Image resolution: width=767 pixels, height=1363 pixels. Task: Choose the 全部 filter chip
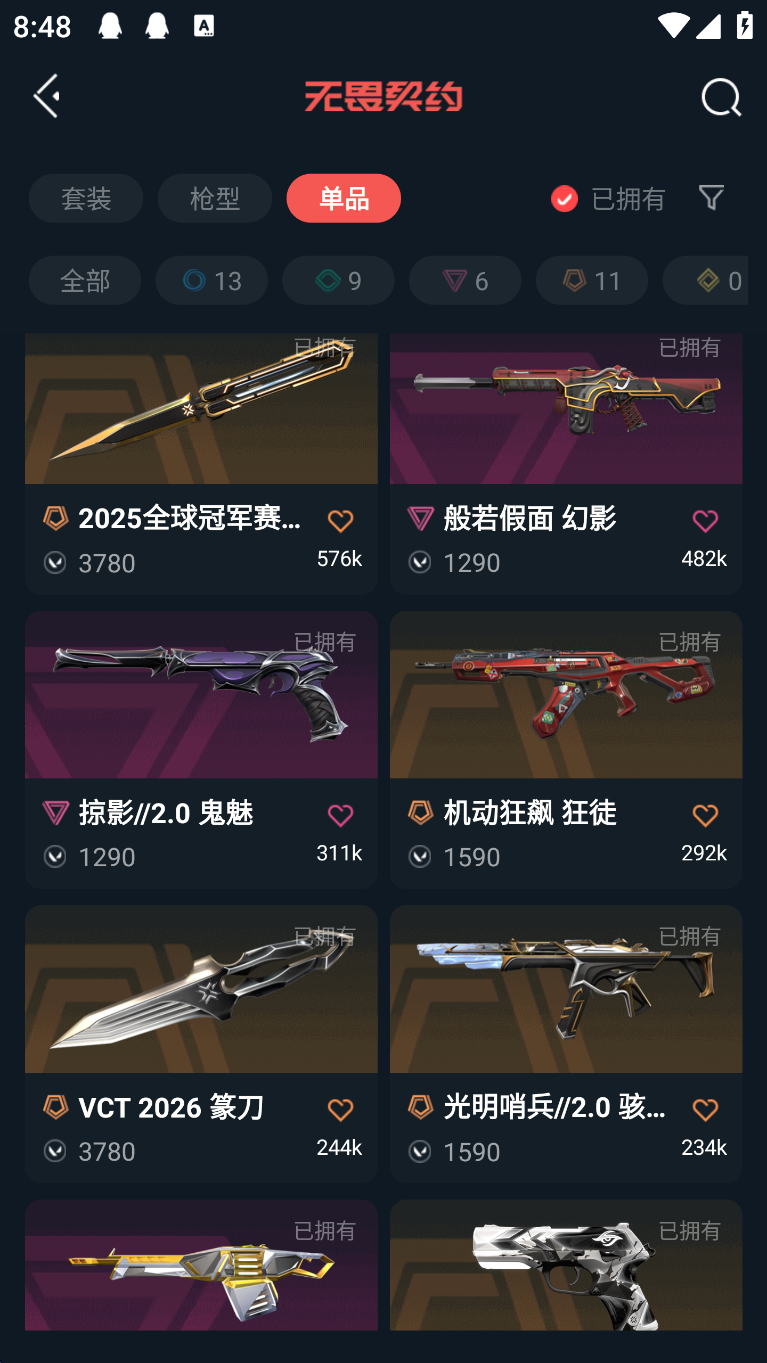tap(85, 280)
